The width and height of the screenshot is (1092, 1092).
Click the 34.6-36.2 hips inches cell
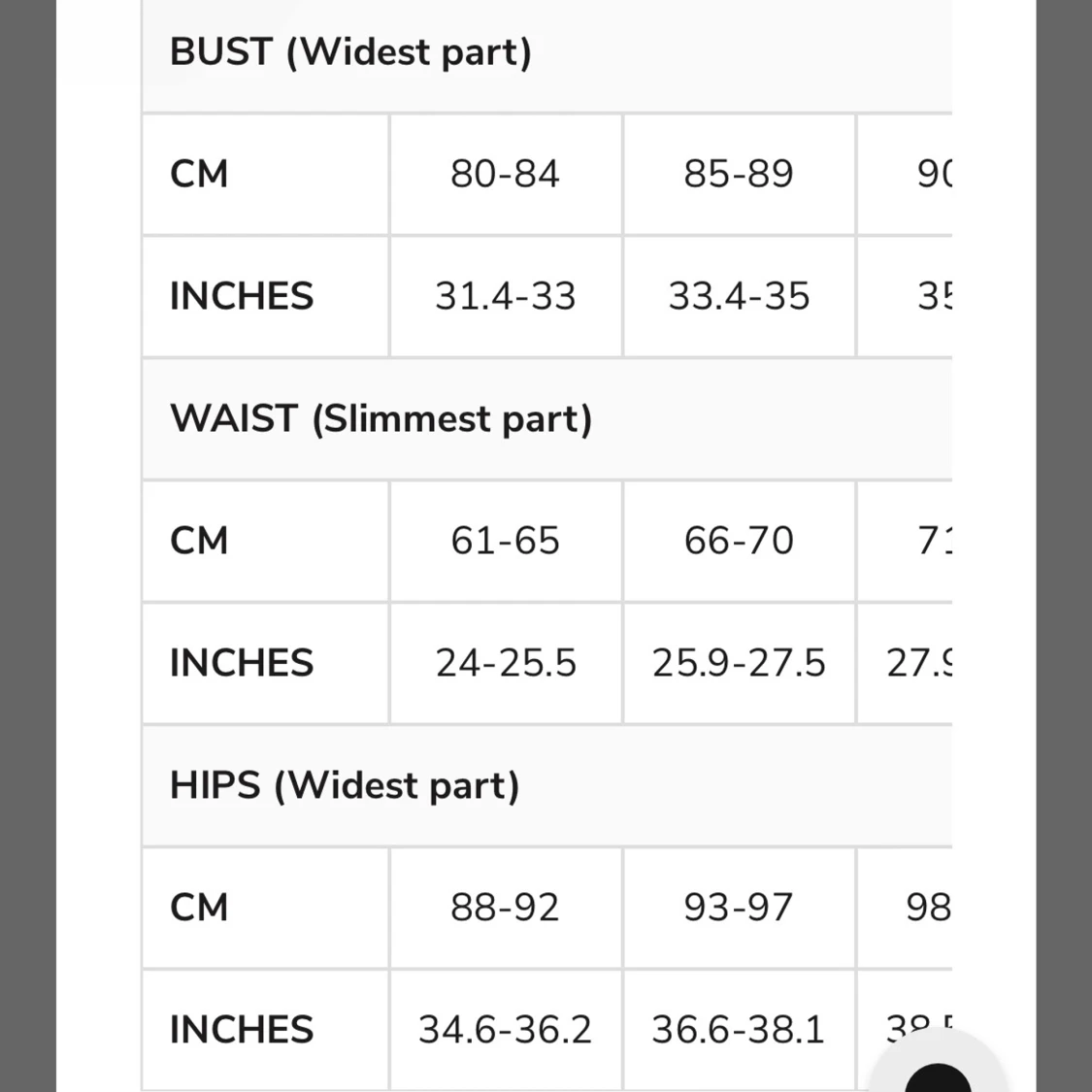(x=505, y=1031)
